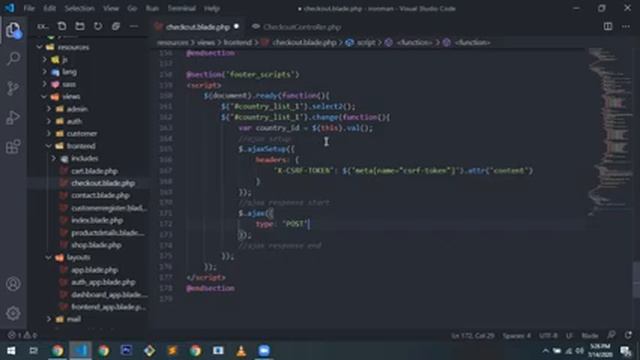Open the Source Control view
Viewport: 640px width, 360px height.
point(13,88)
